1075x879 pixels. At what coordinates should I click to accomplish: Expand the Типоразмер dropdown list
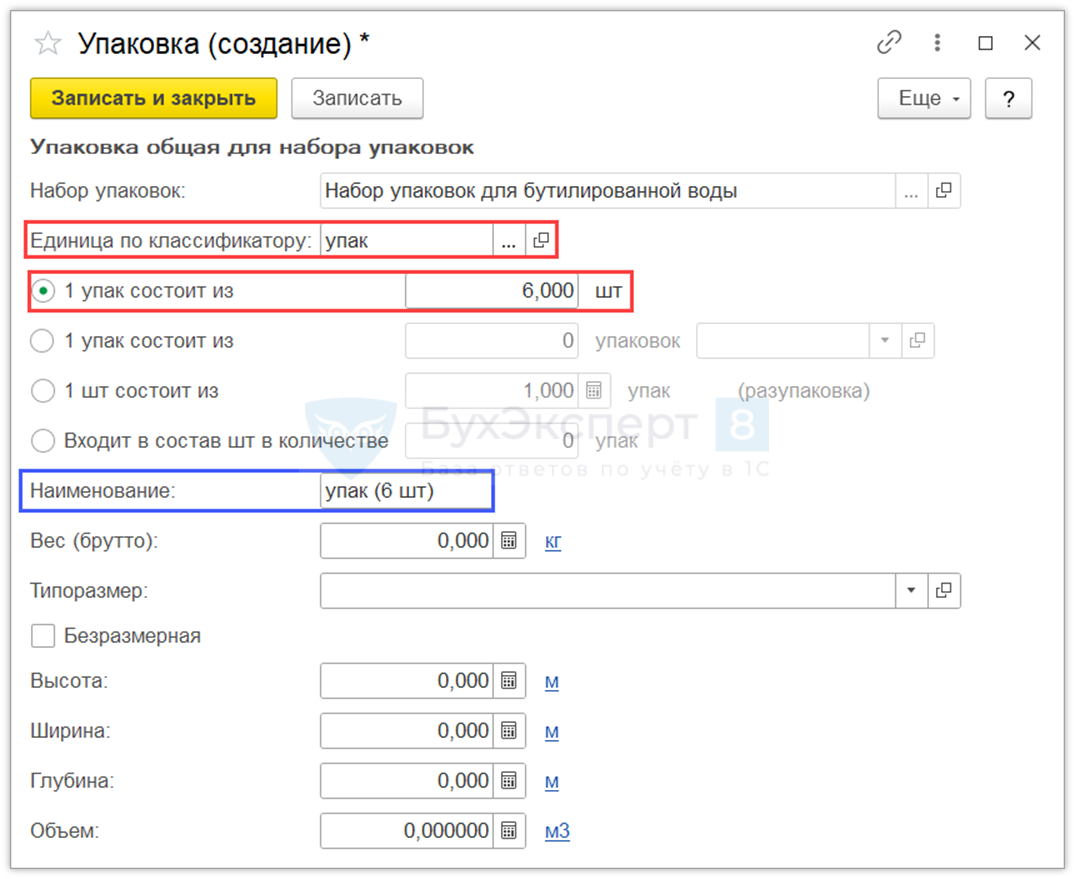[911, 591]
